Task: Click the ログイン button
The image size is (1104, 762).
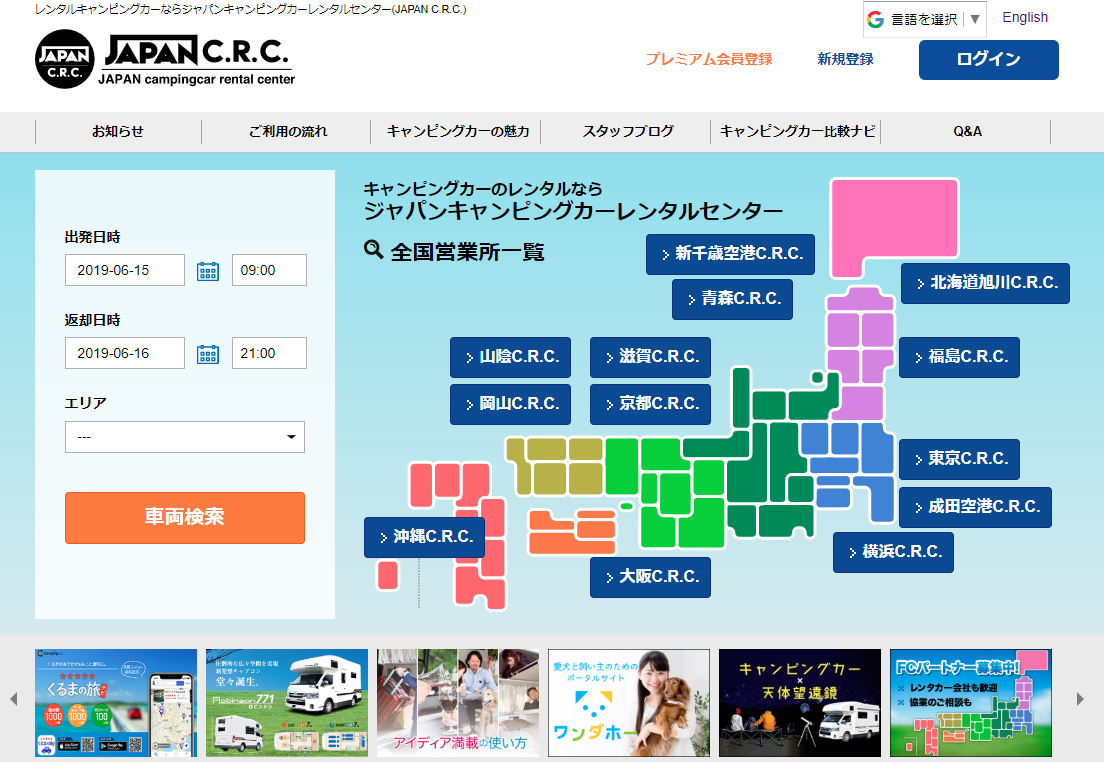Action: click(x=988, y=60)
